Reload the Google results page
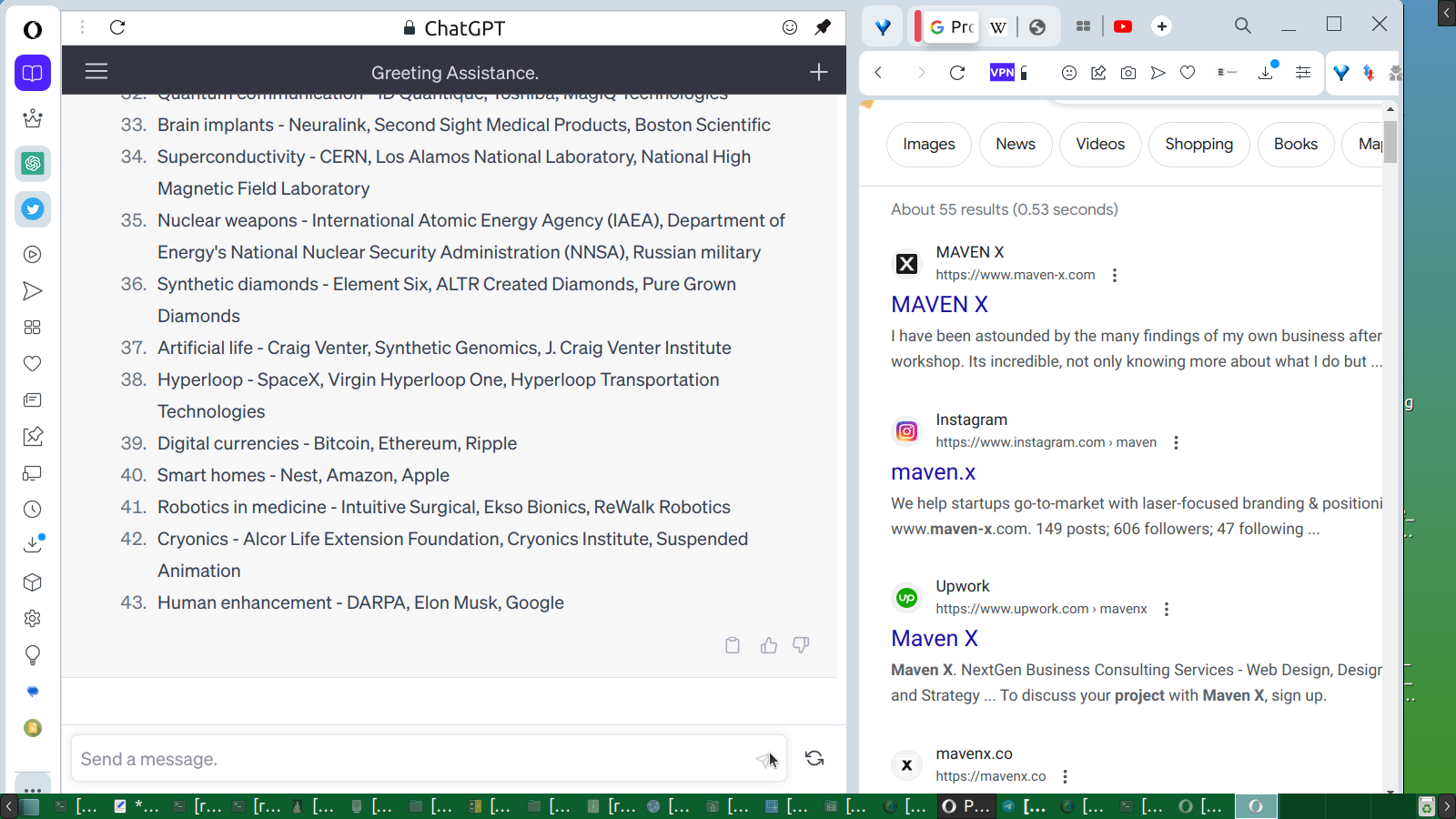 click(957, 73)
